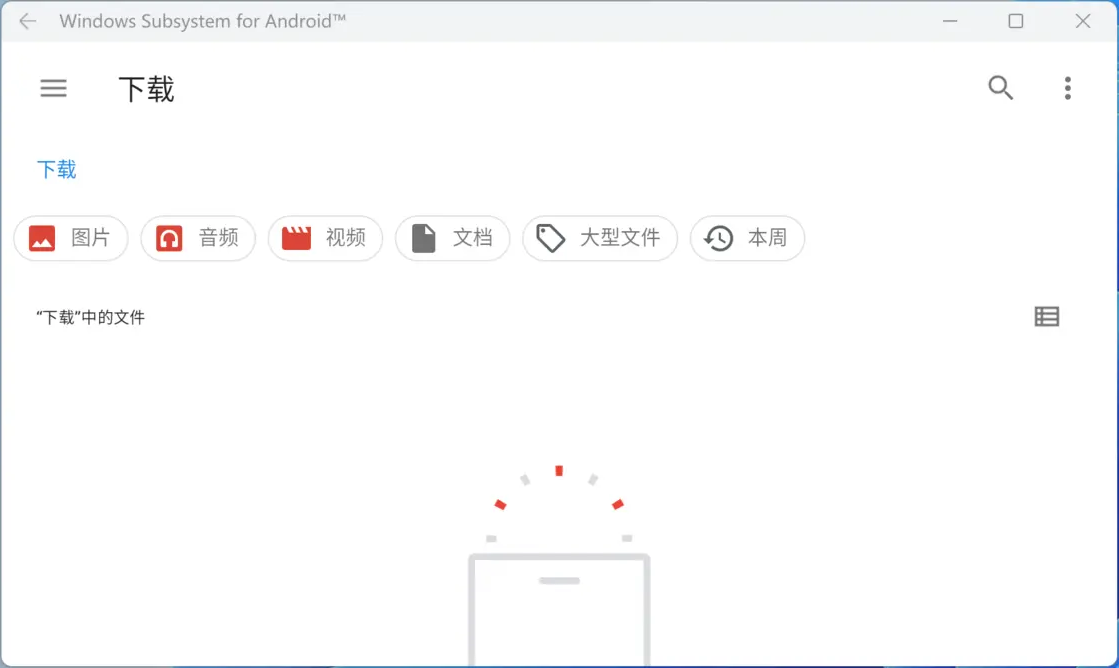Open the 文档 (Documents) file icon
This screenshot has width=1119, height=668.
coord(422,238)
